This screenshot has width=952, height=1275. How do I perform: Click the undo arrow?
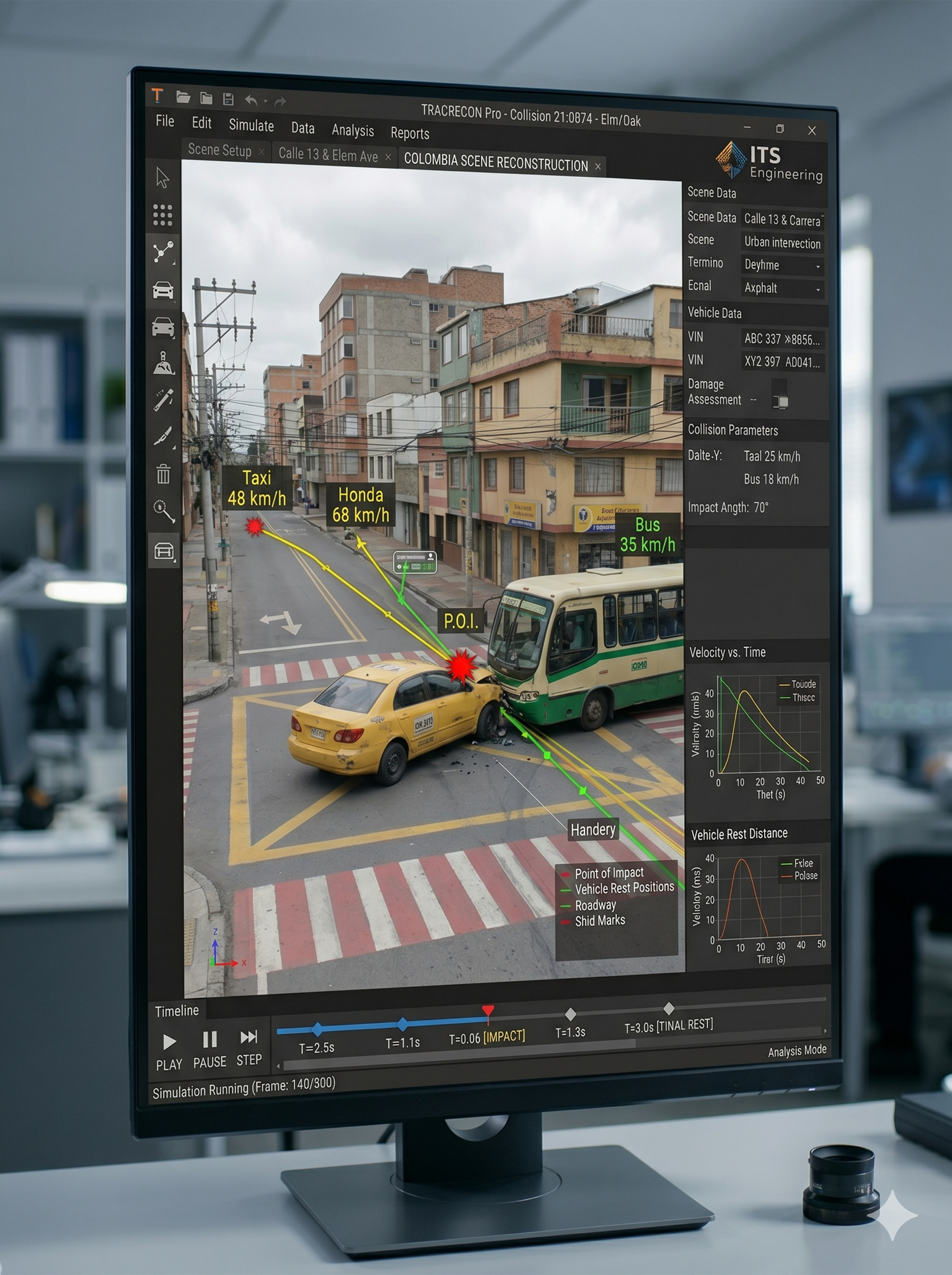pos(251,100)
